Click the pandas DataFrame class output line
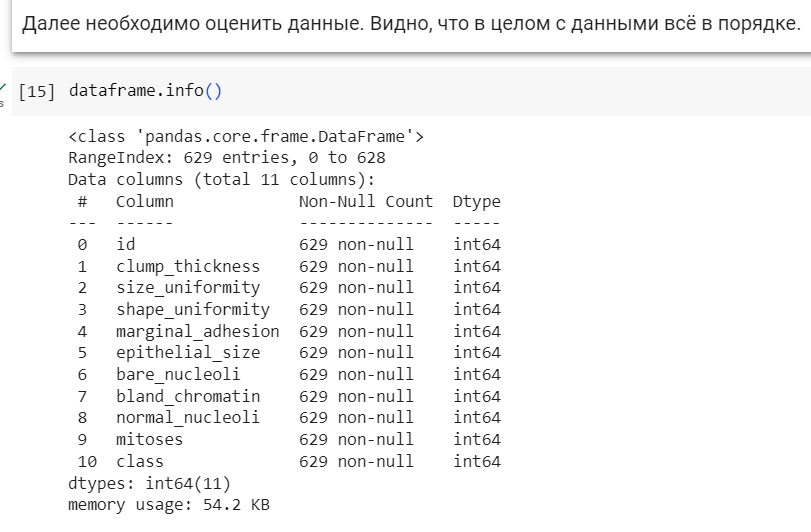The image size is (811, 532). point(246,136)
